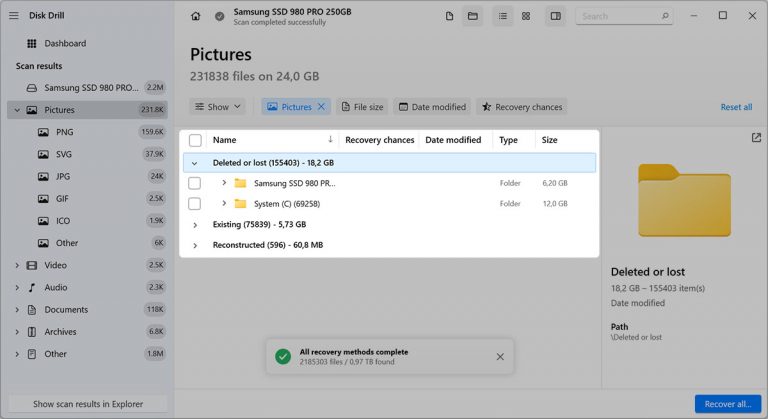Open the hamburger menu beside Disk Drill

point(14,16)
